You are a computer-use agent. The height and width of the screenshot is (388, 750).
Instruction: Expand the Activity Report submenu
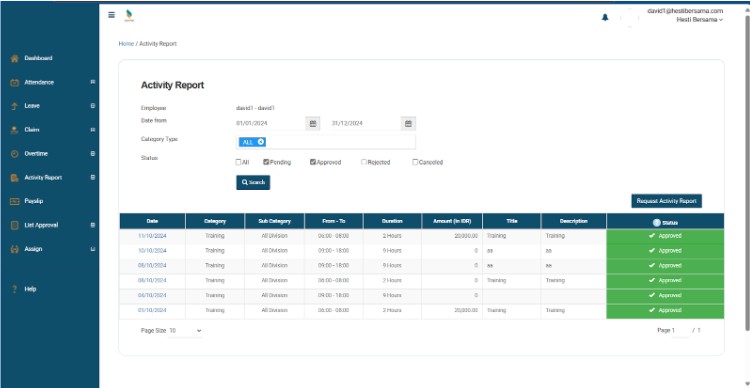click(x=93, y=177)
